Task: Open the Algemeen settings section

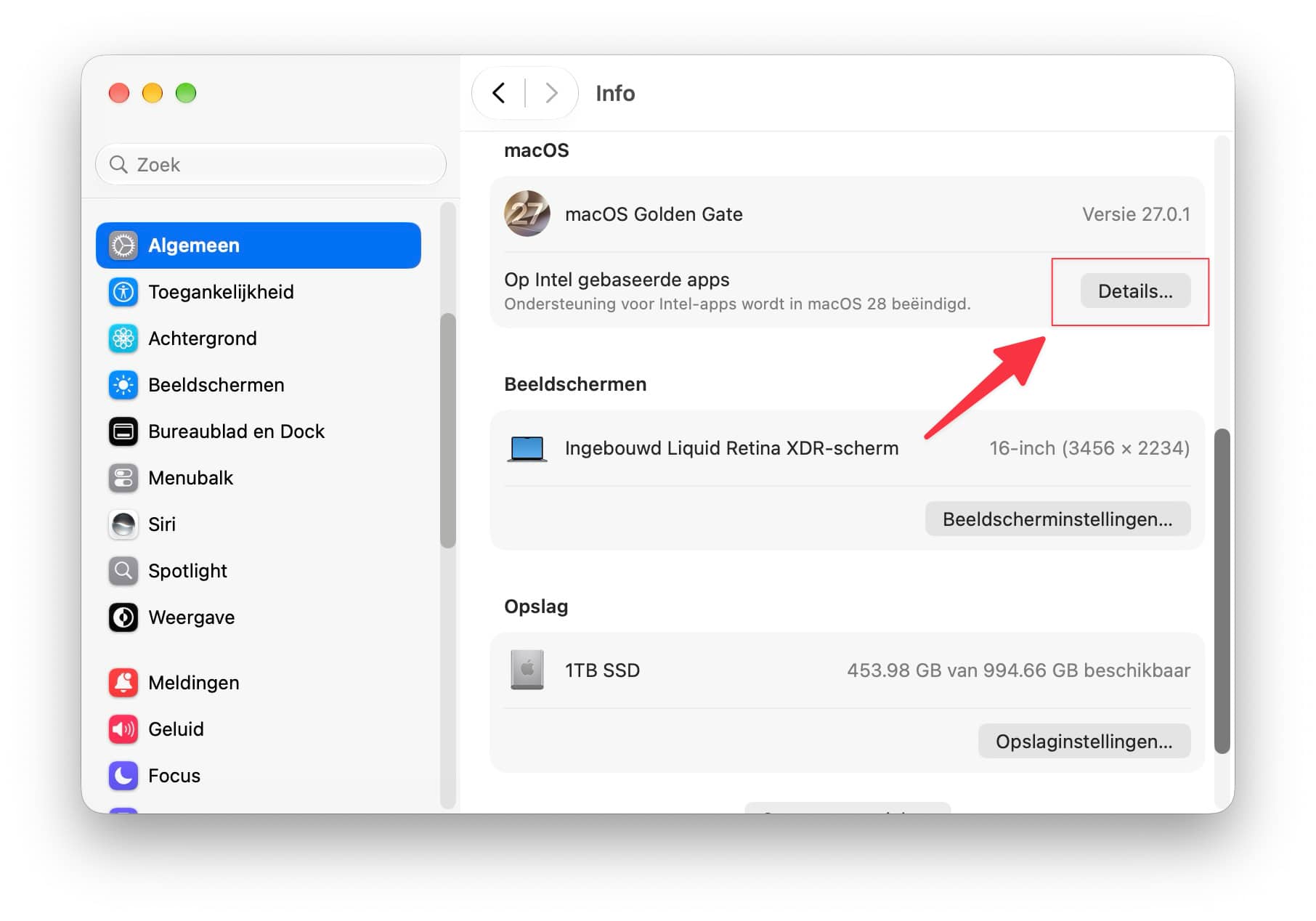Action: [x=259, y=246]
